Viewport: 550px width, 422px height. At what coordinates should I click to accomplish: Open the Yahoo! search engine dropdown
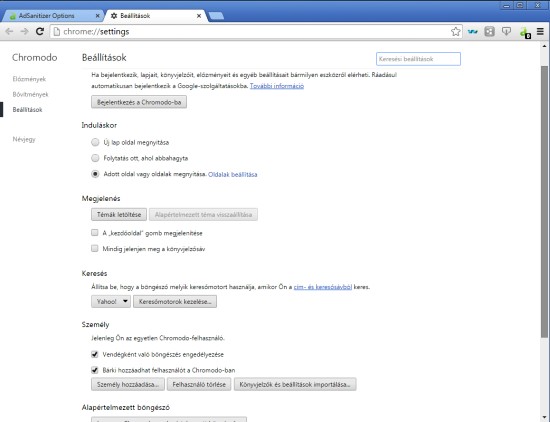(x=111, y=301)
